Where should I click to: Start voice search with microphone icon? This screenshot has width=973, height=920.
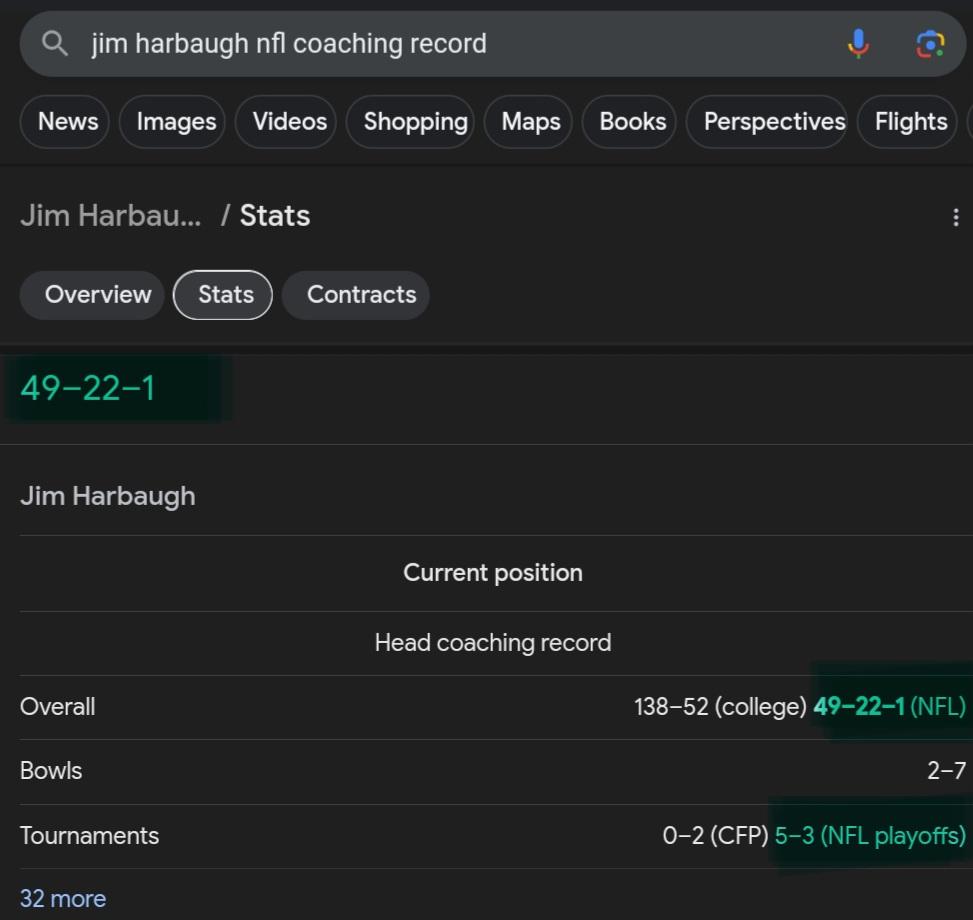click(x=858, y=44)
